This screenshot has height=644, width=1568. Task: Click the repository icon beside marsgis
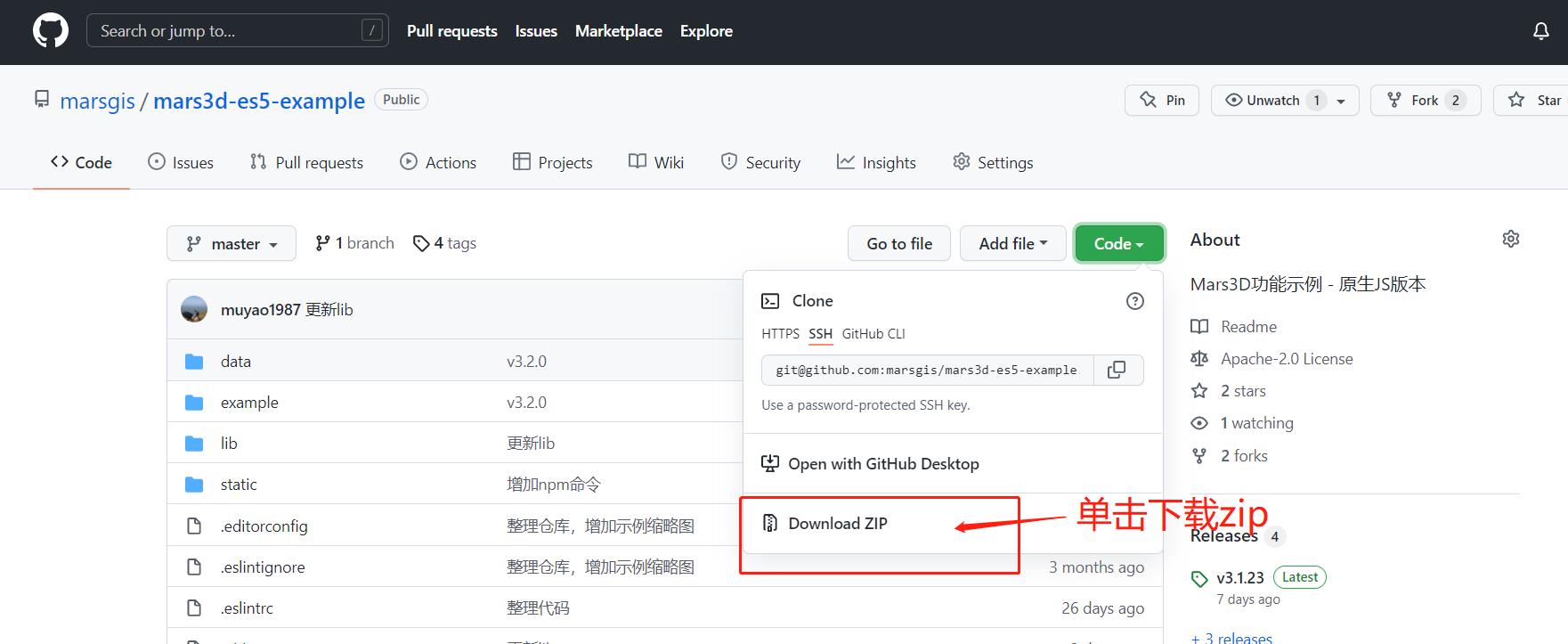tap(42, 99)
